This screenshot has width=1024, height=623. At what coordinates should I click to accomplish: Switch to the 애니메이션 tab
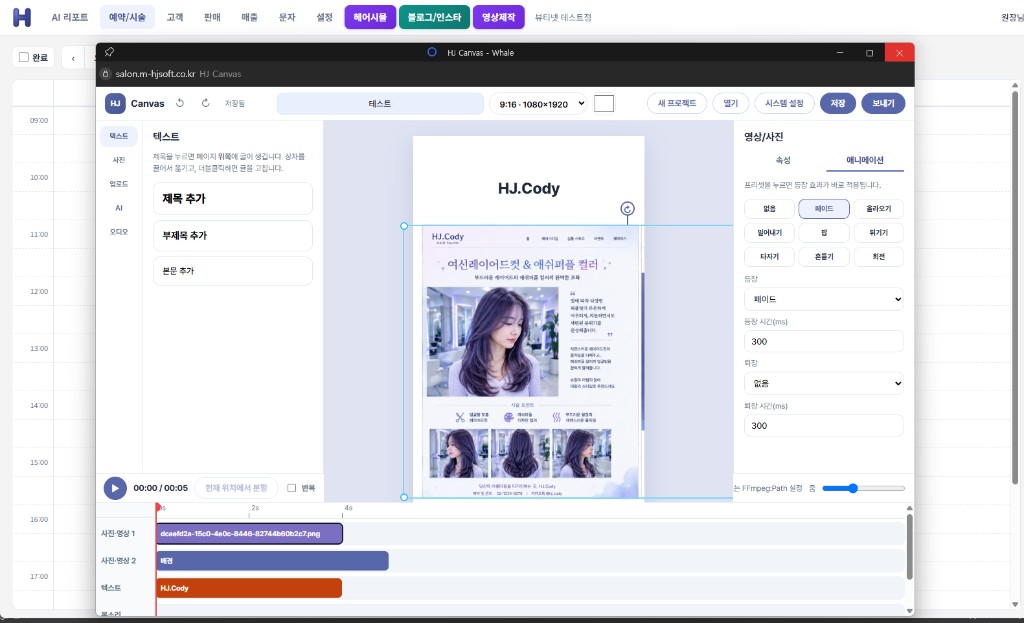(865, 160)
